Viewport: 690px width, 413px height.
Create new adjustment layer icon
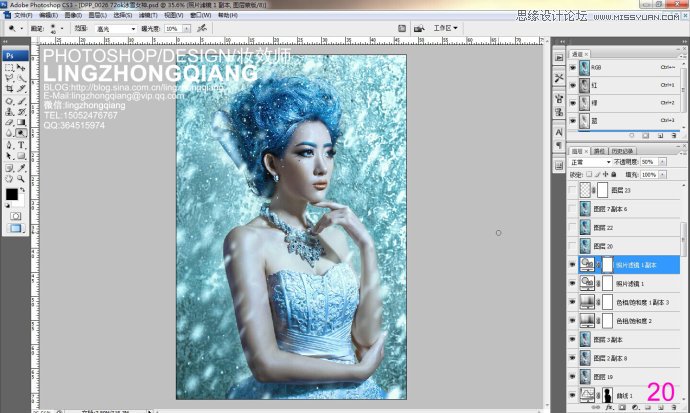point(635,408)
